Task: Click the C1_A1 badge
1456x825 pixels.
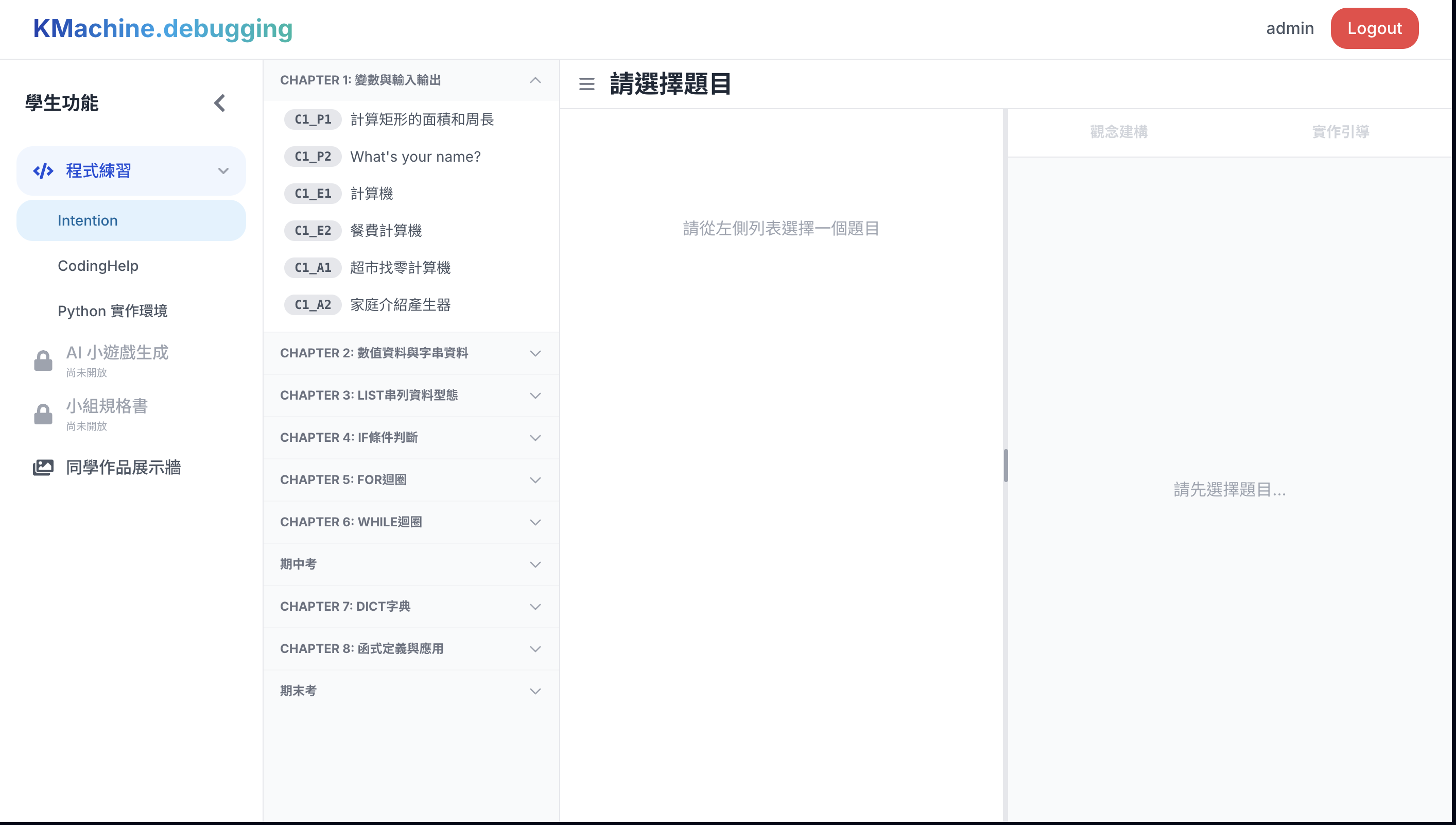Action: pos(313,267)
